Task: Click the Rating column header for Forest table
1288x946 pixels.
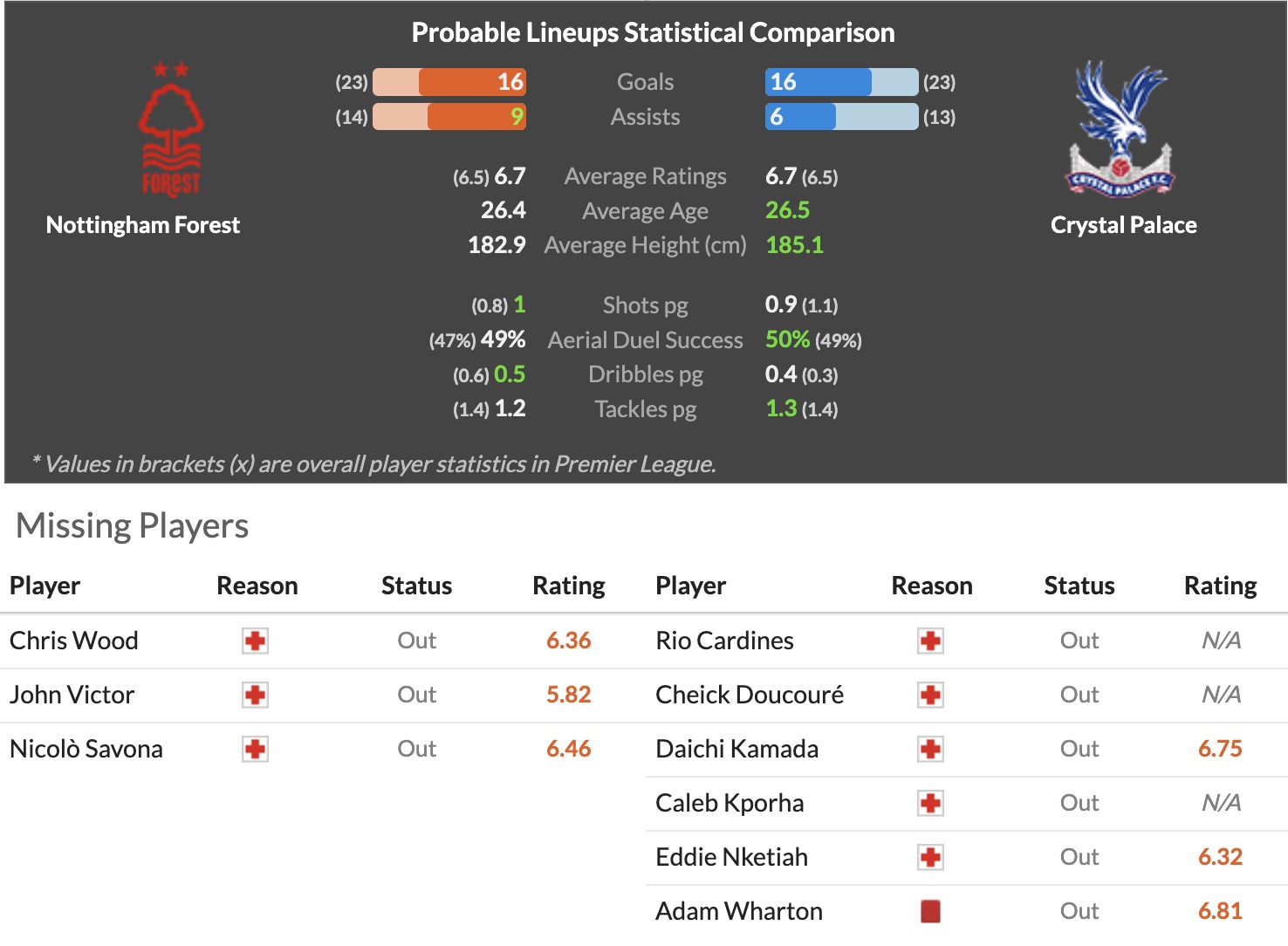Action: coord(568,586)
